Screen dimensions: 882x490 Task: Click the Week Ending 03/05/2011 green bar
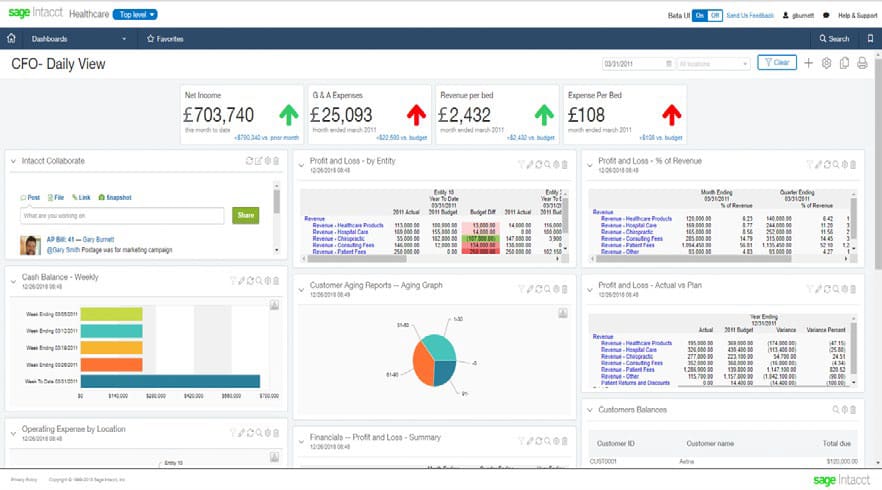point(111,313)
